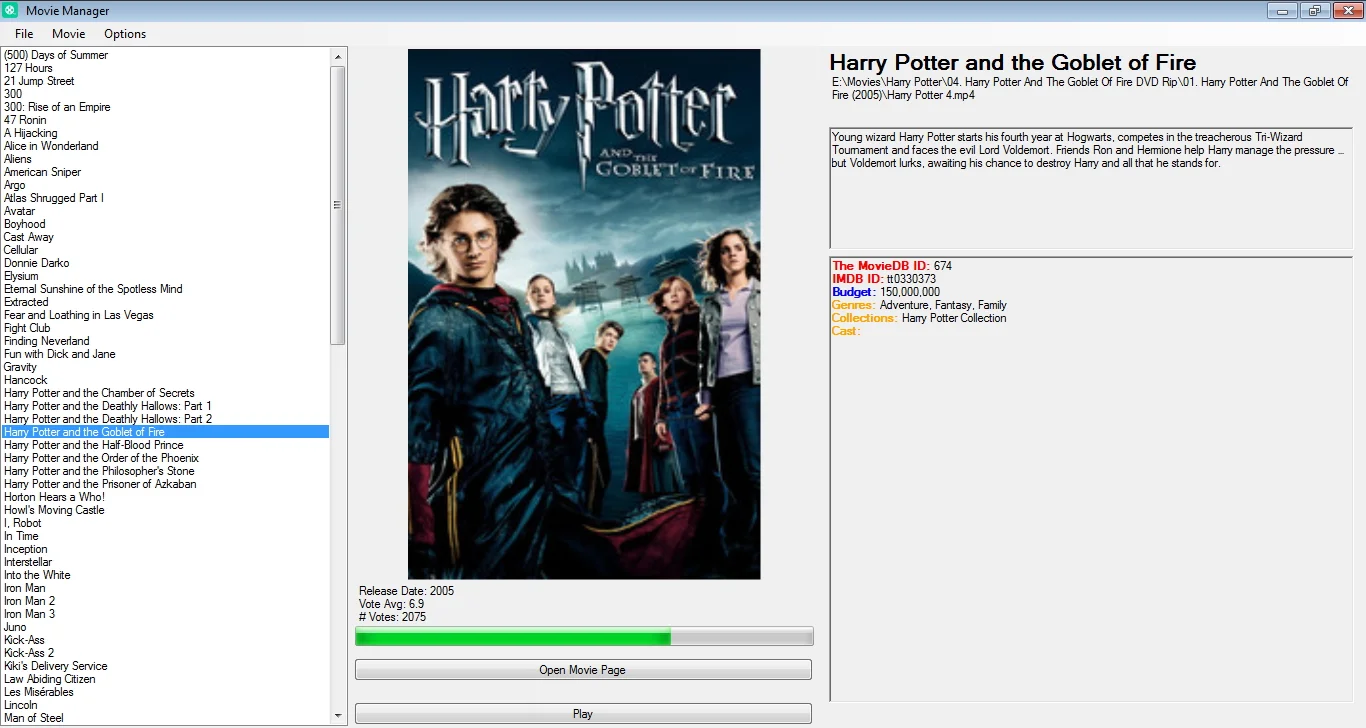Select "21 Jump Street" in movie list
Image resolution: width=1366 pixels, height=728 pixels.
[165, 81]
